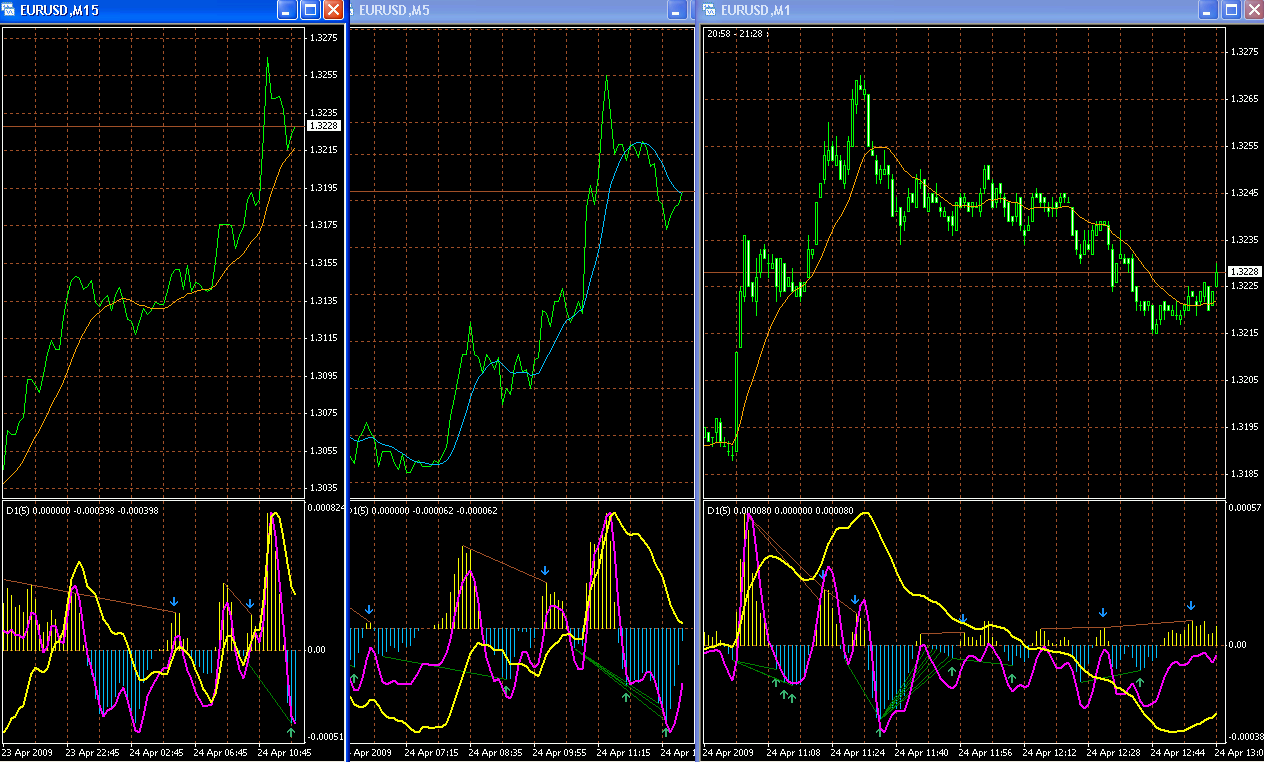The width and height of the screenshot is (1264, 762).
Task: Select the M15 indicator label 'D1(5) 0.000000 -0.000398 -0.000398'
Action: (x=80, y=510)
